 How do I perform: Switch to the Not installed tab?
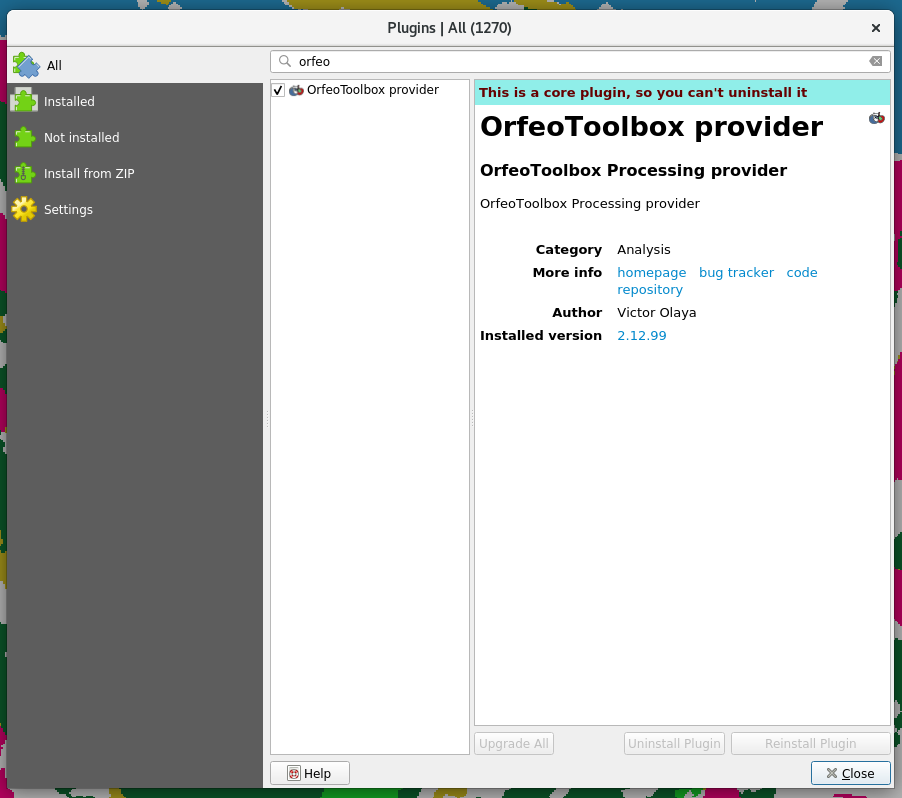[x=81, y=137]
